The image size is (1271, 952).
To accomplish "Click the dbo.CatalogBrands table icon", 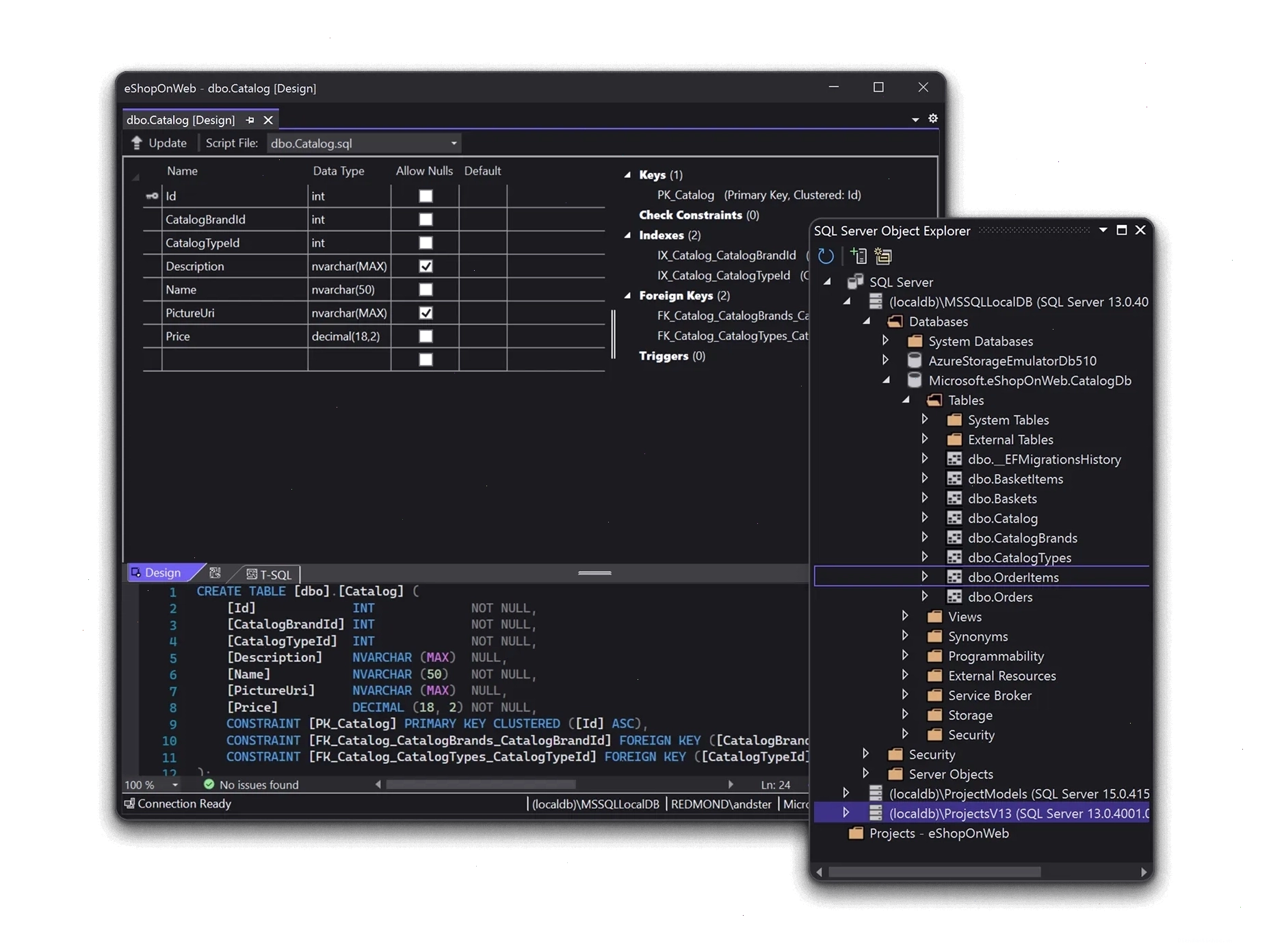I will click(954, 538).
